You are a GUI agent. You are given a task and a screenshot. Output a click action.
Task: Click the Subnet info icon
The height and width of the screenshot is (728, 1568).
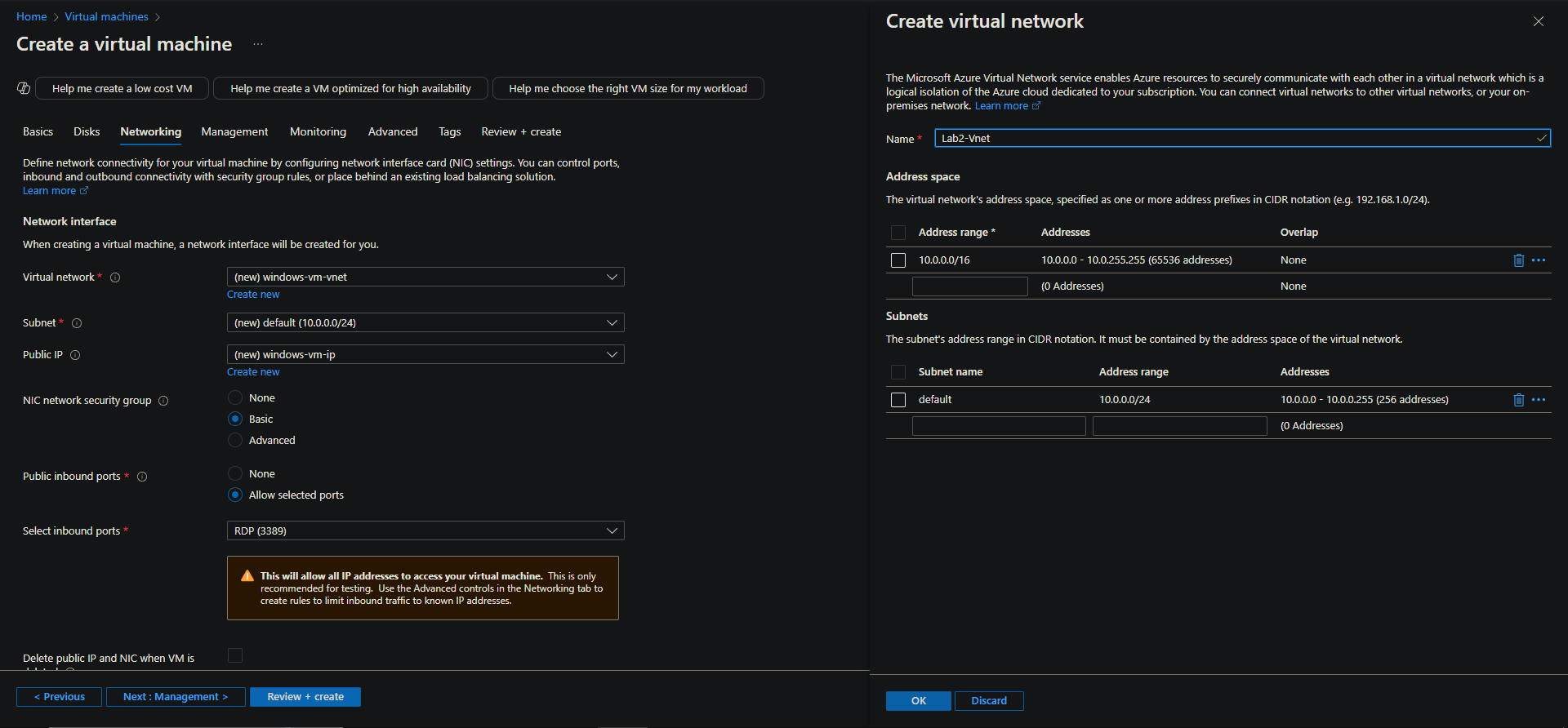(77, 323)
